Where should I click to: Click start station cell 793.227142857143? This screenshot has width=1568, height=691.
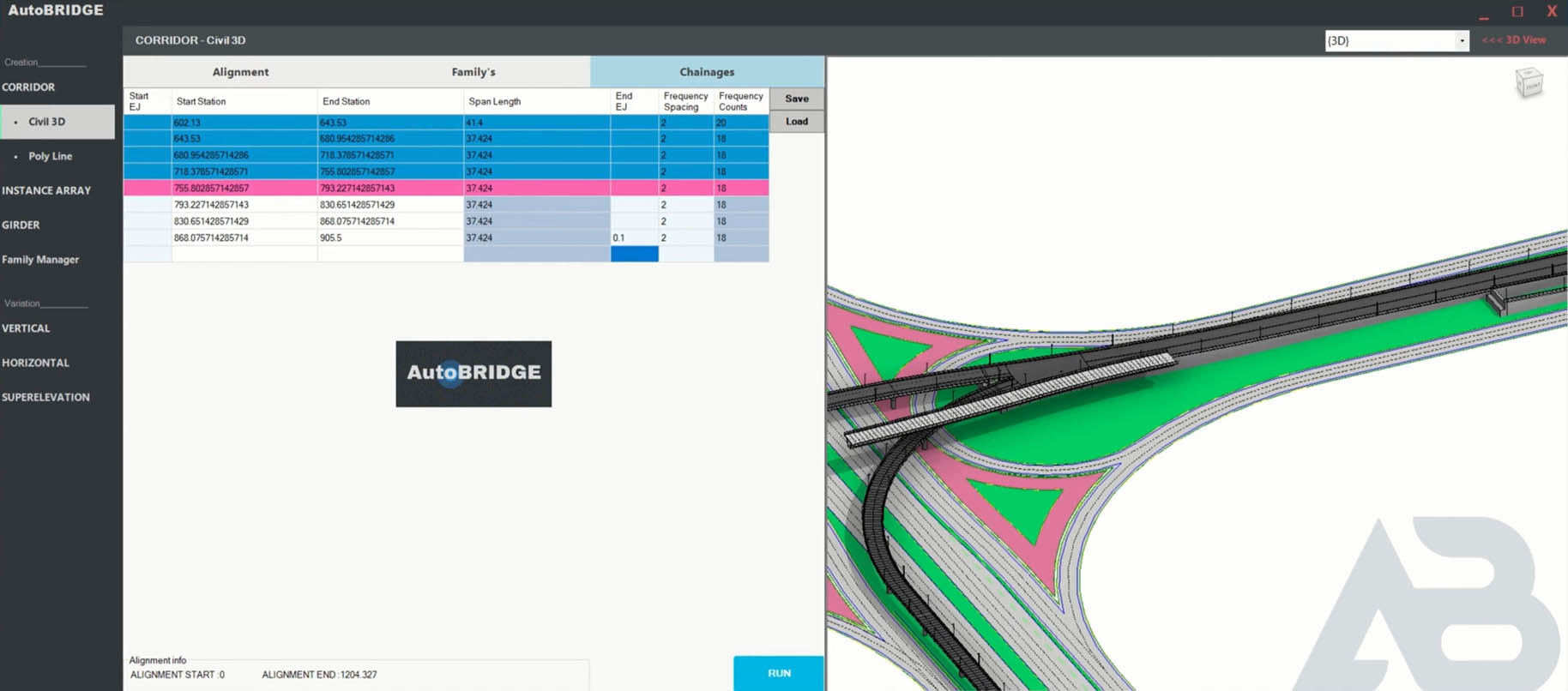(x=244, y=205)
